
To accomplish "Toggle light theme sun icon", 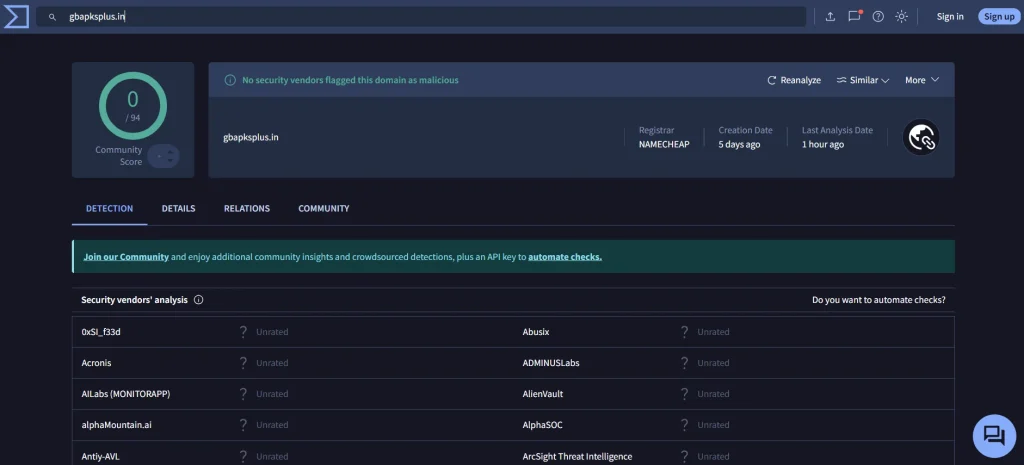I will coord(901,17).
